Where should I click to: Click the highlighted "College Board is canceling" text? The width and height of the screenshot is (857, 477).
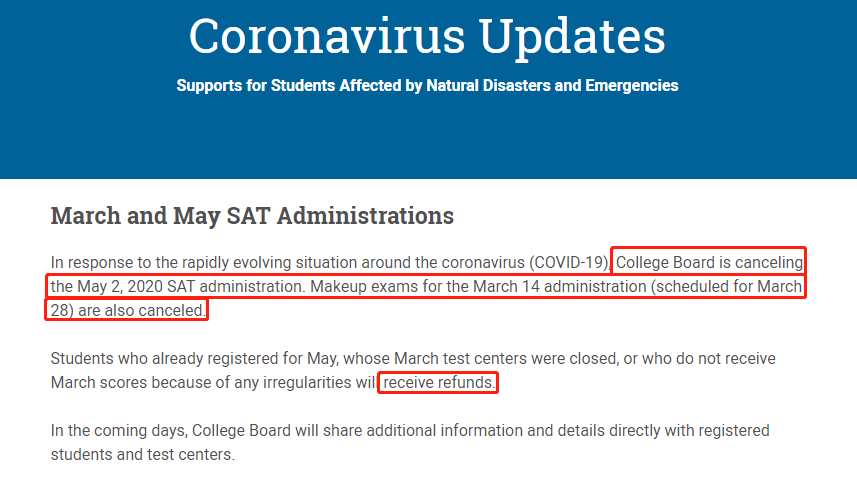709,263
